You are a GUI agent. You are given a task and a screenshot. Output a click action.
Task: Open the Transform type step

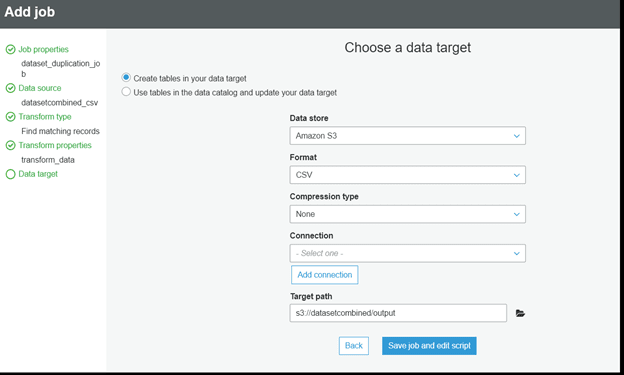pos(45,117)
